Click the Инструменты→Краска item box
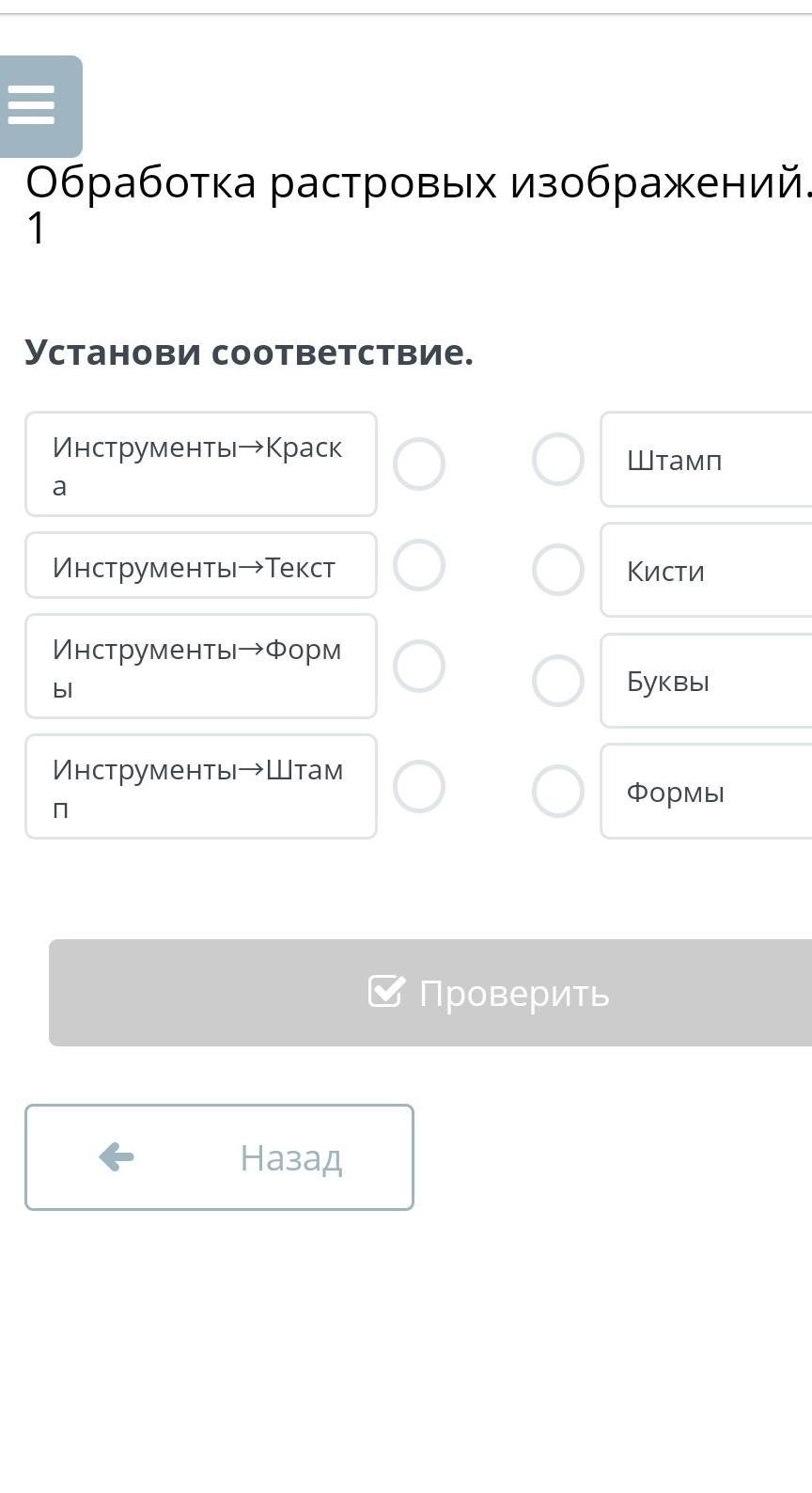 tap(200, 464)
